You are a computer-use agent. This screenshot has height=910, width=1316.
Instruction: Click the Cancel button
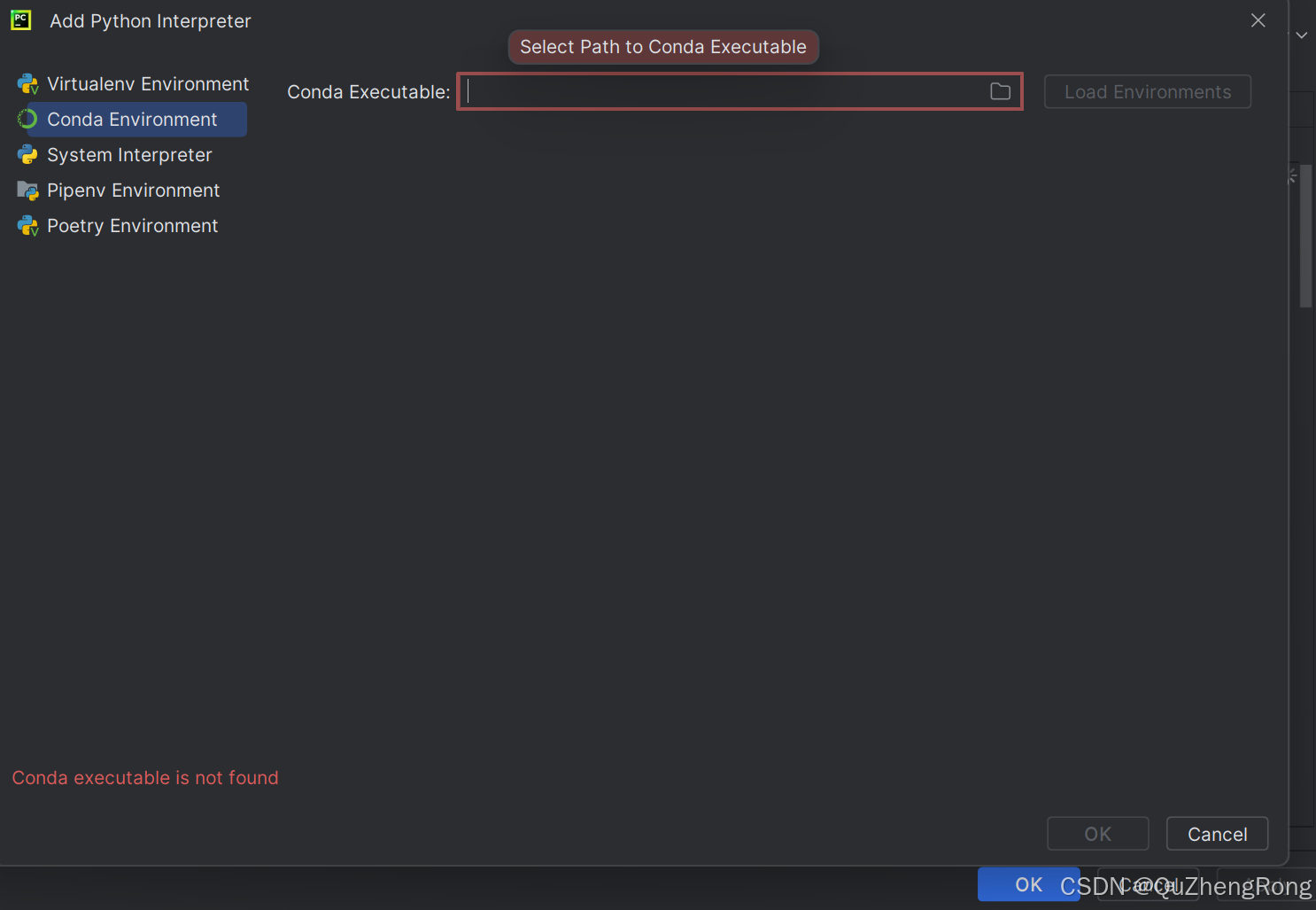1217,833
